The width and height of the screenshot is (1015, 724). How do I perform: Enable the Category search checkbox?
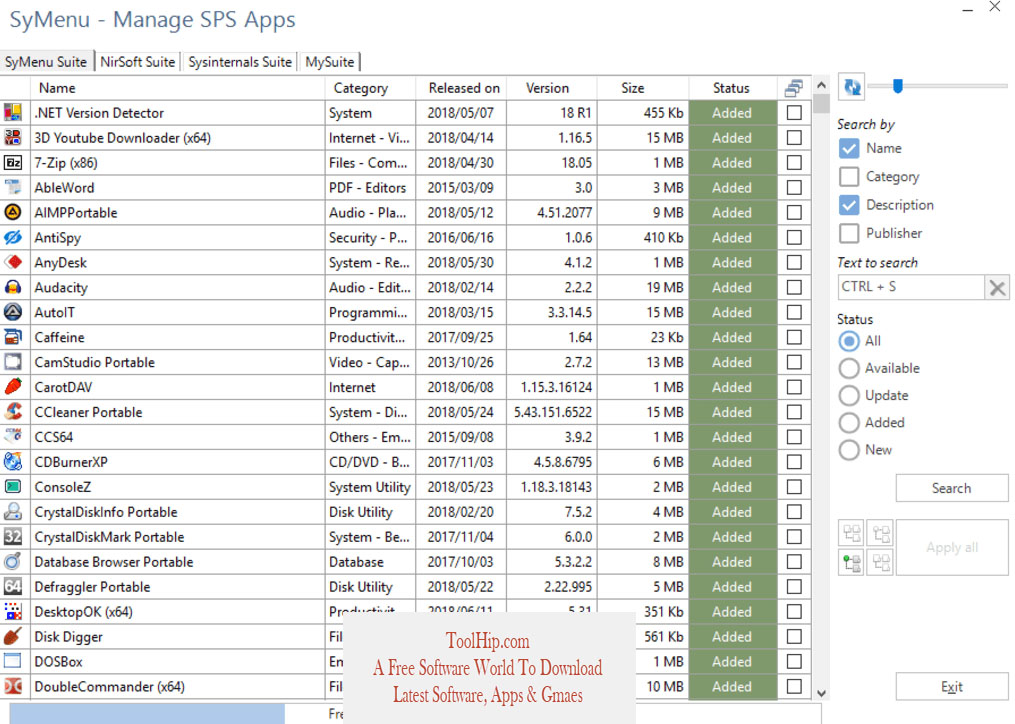pyautogui.click(x=849, y=177)
